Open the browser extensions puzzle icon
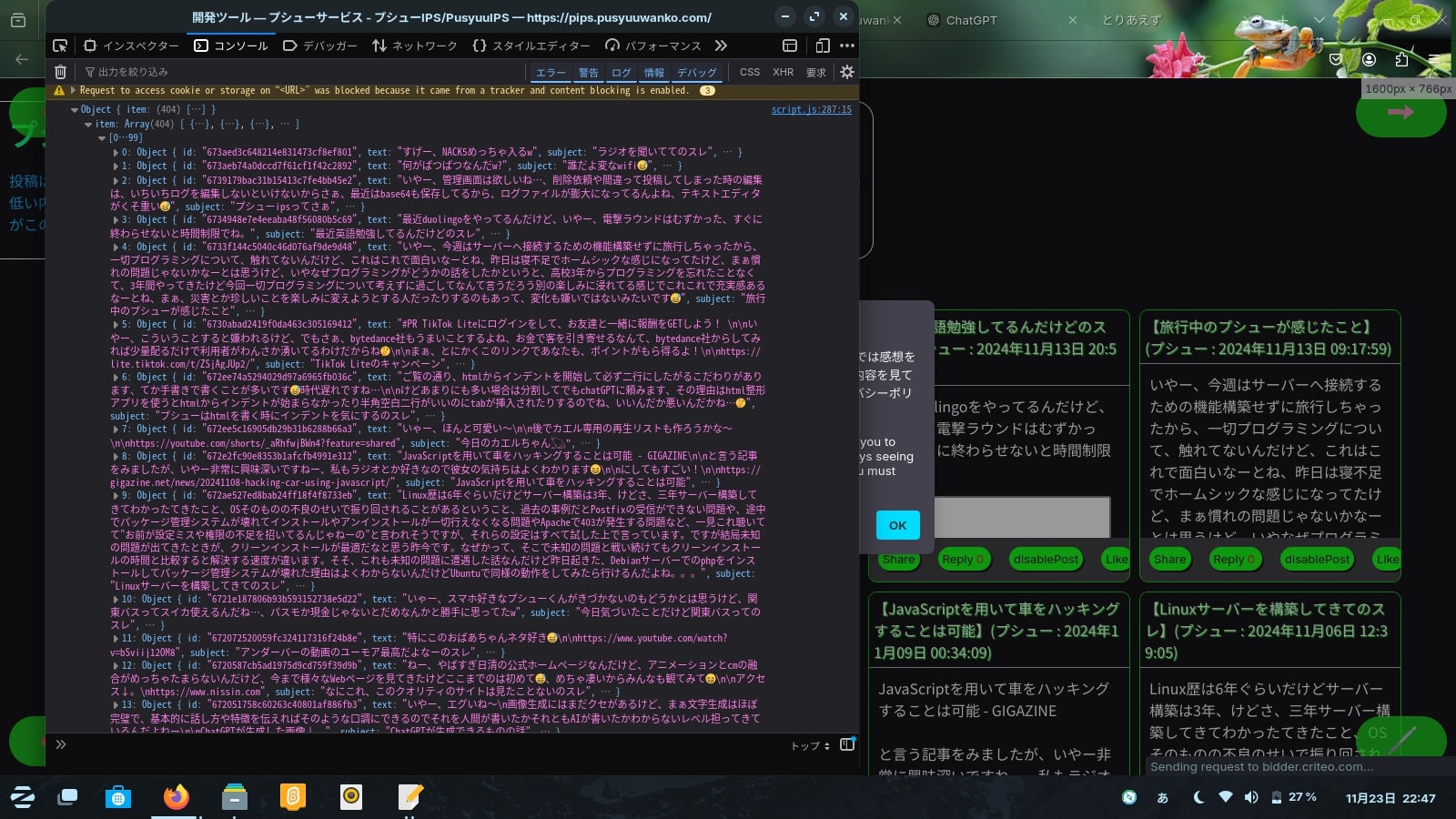 point(1401,59)
